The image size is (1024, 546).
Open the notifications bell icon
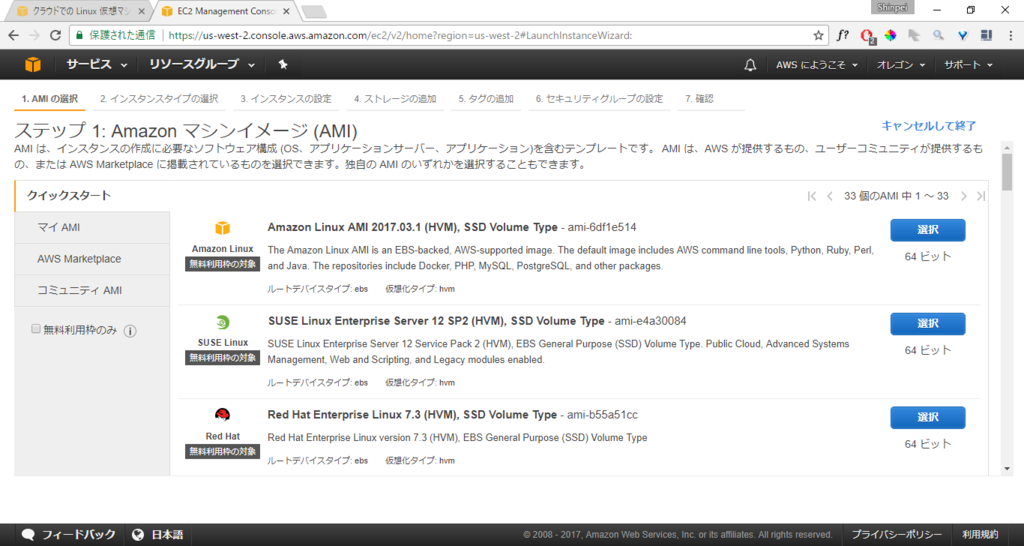click(x=750, y=65)
